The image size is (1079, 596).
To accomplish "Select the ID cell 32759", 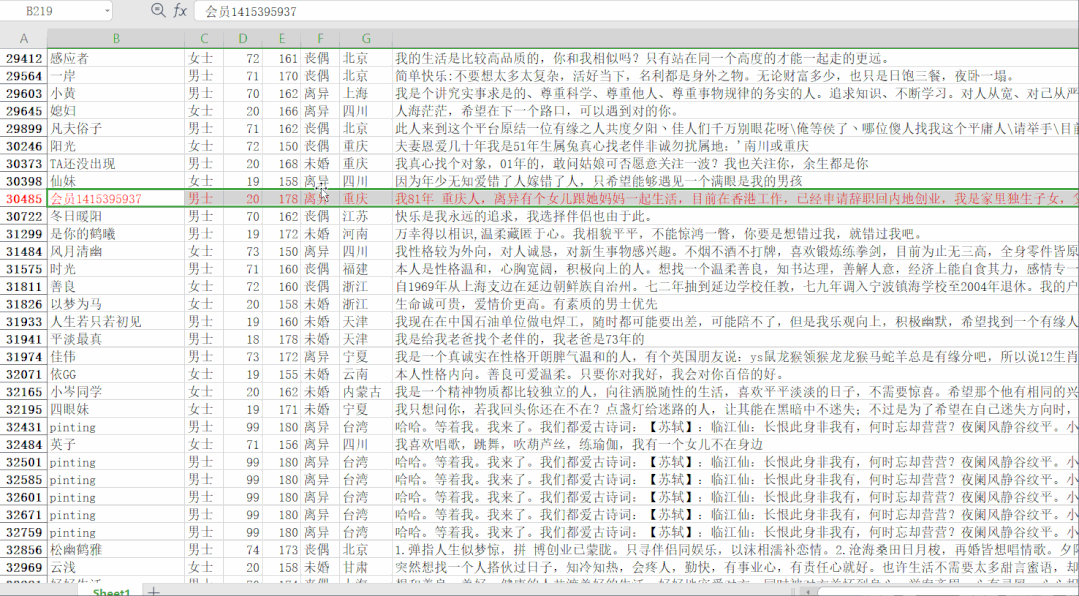I will pos(23,532).
